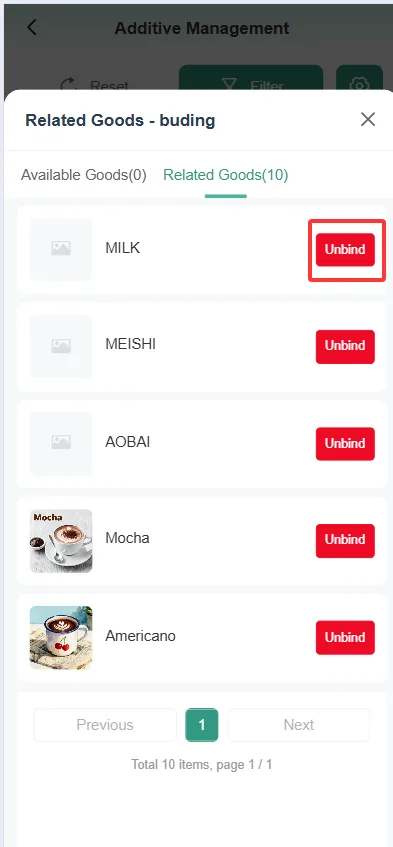Unbind the Mocha item

click(345, 540)
